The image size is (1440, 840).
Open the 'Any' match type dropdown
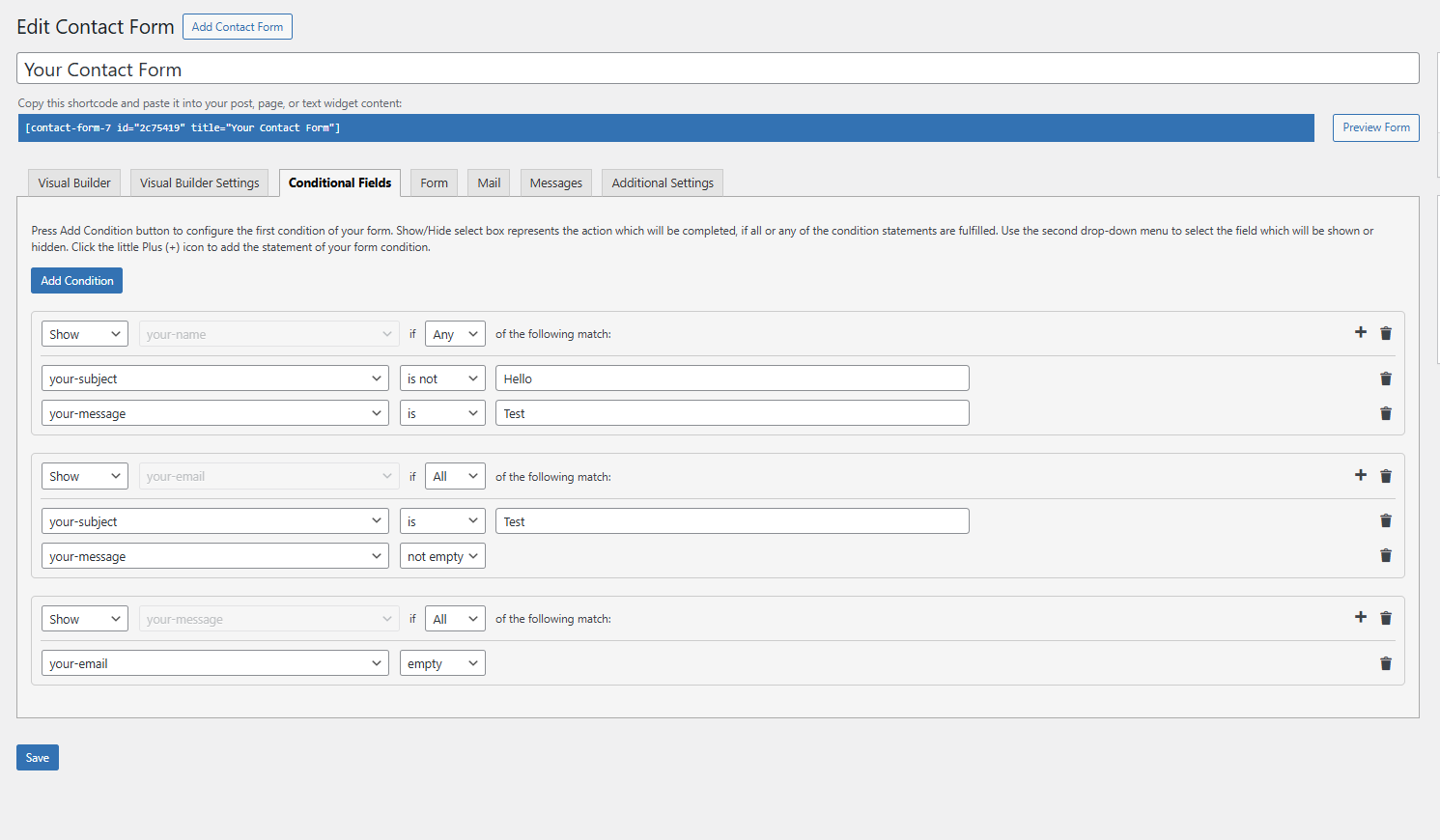[455, 334]
